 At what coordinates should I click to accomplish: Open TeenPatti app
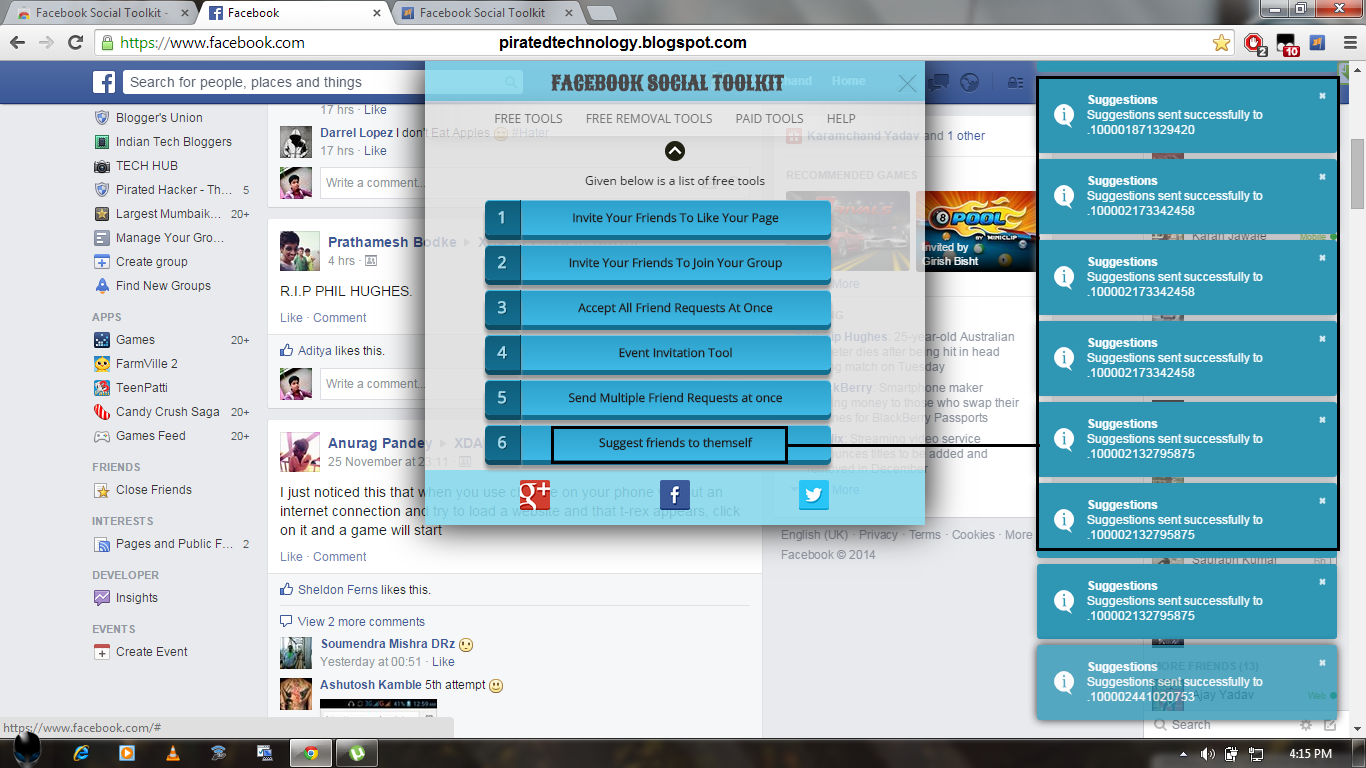click(x=142, y=388)
